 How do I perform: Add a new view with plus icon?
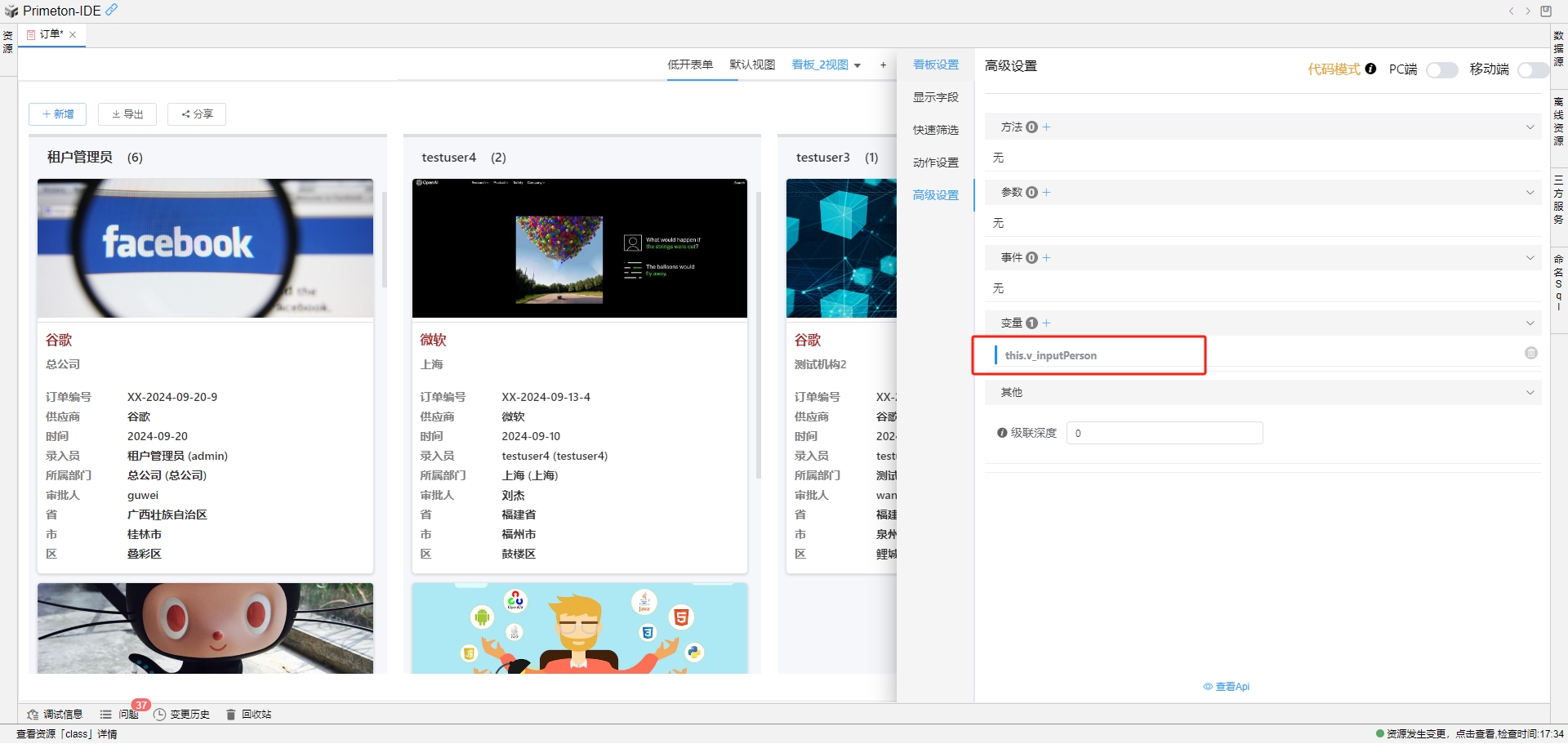(883, 65)
